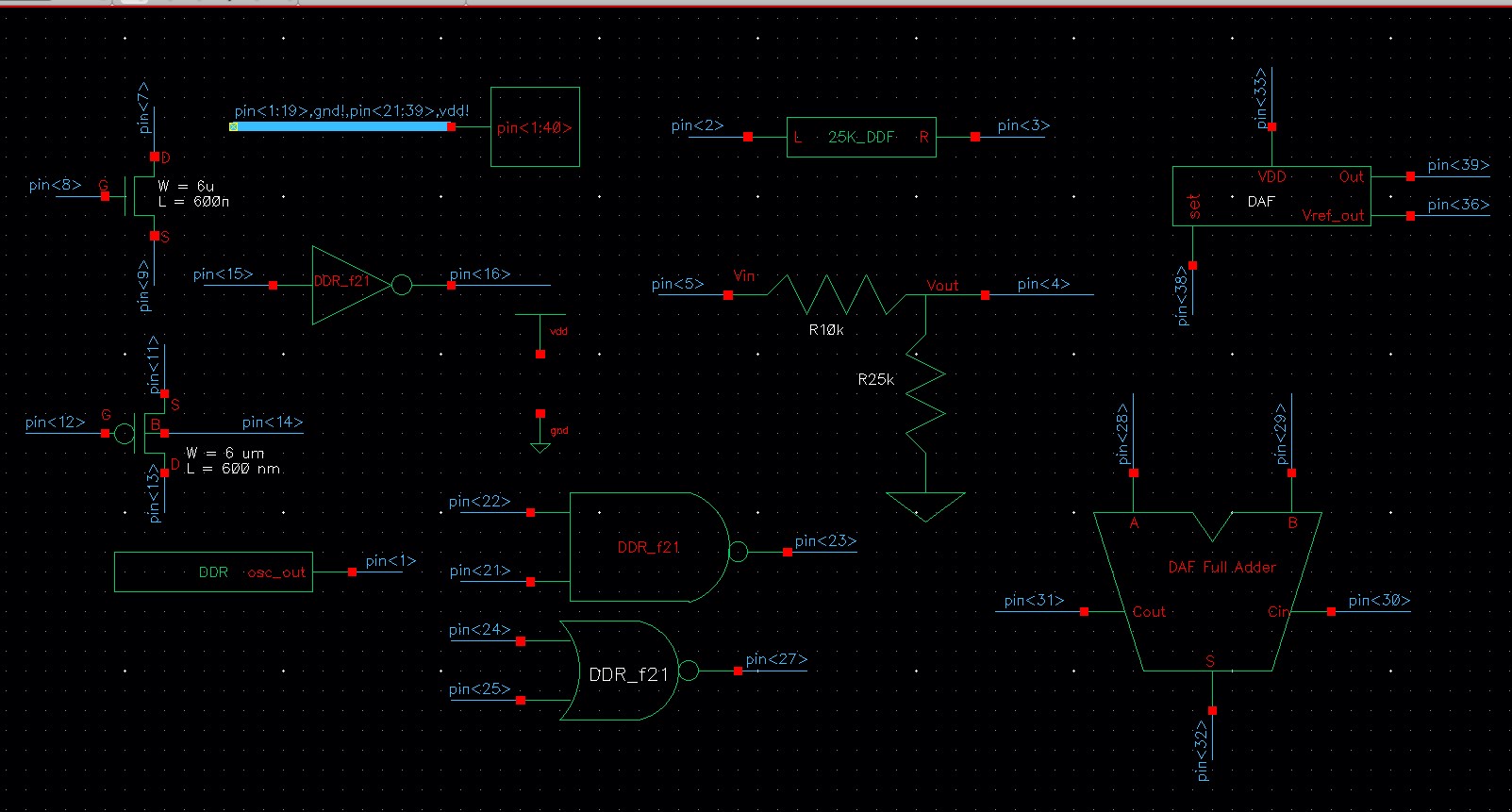Select the pin<15> inverter input label
Image resolution: width=1512 pixels, height=812 pixels.
(x=223, y=274)
